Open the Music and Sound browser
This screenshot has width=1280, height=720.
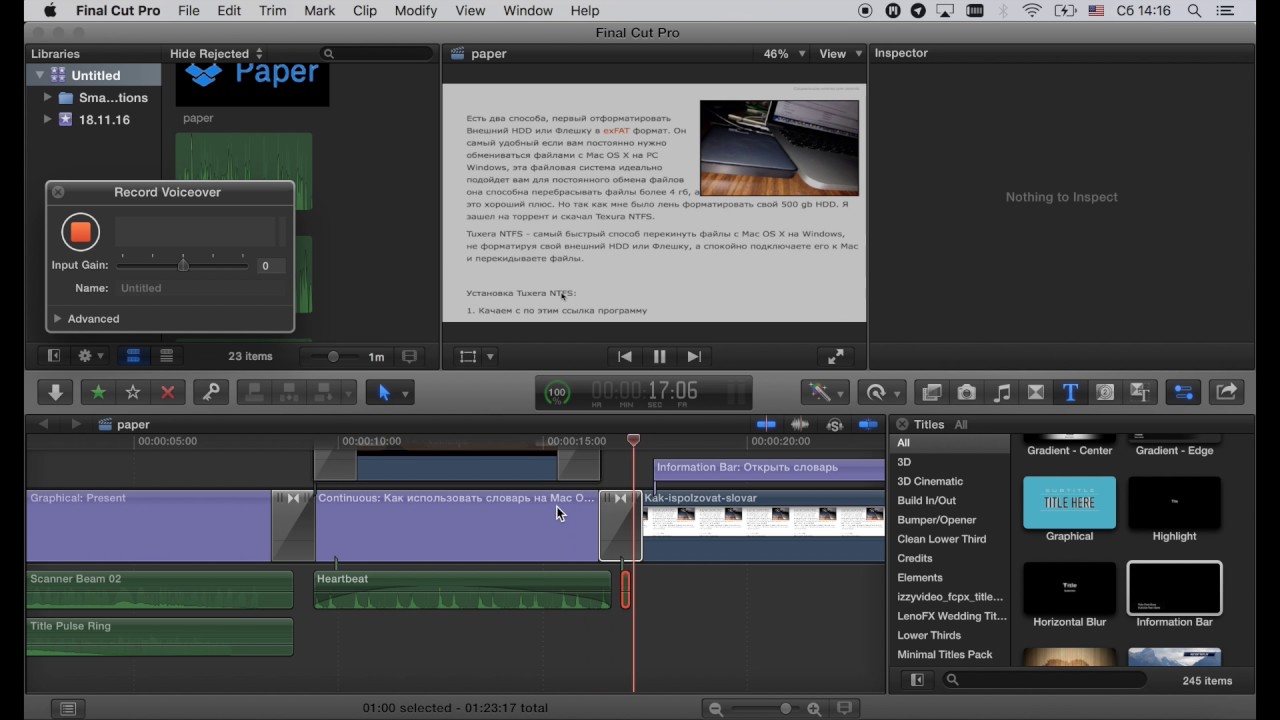pyautogui.click(x=1001, y=393)
